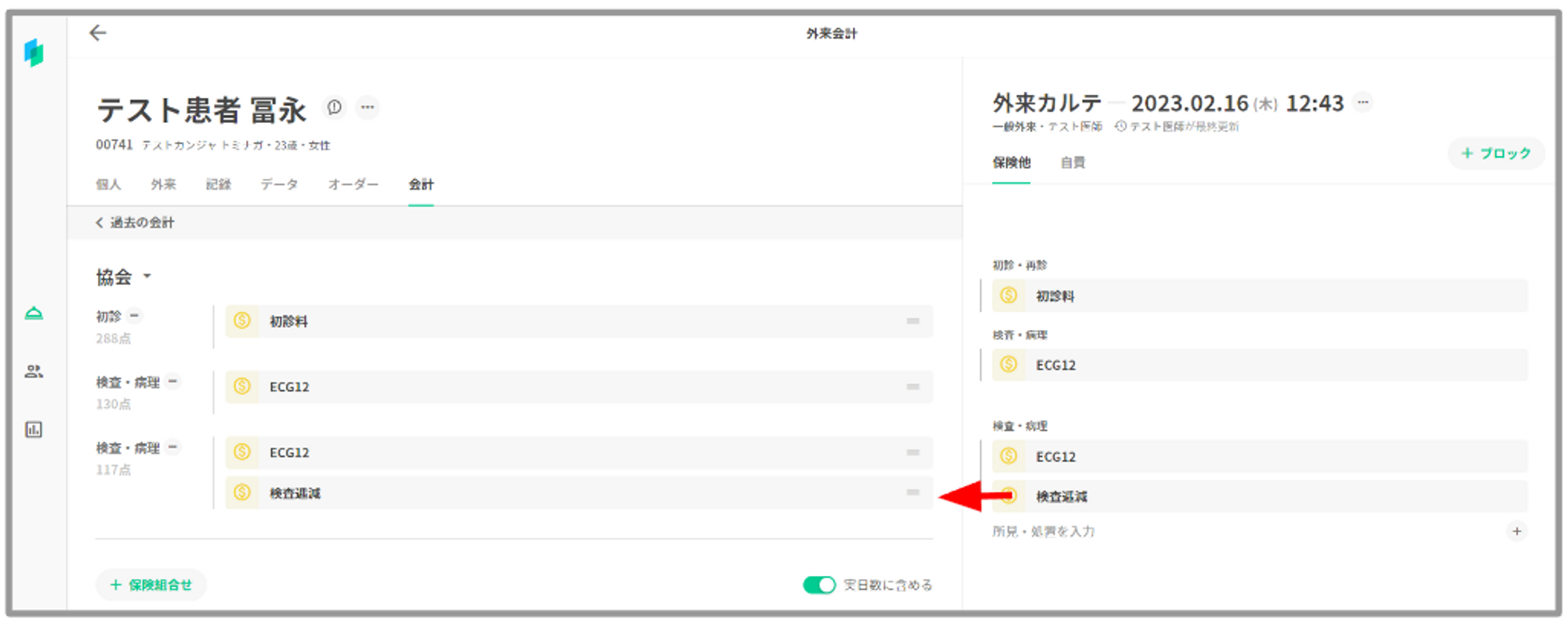Click the app logo in the sidebar

pos(34,53)
